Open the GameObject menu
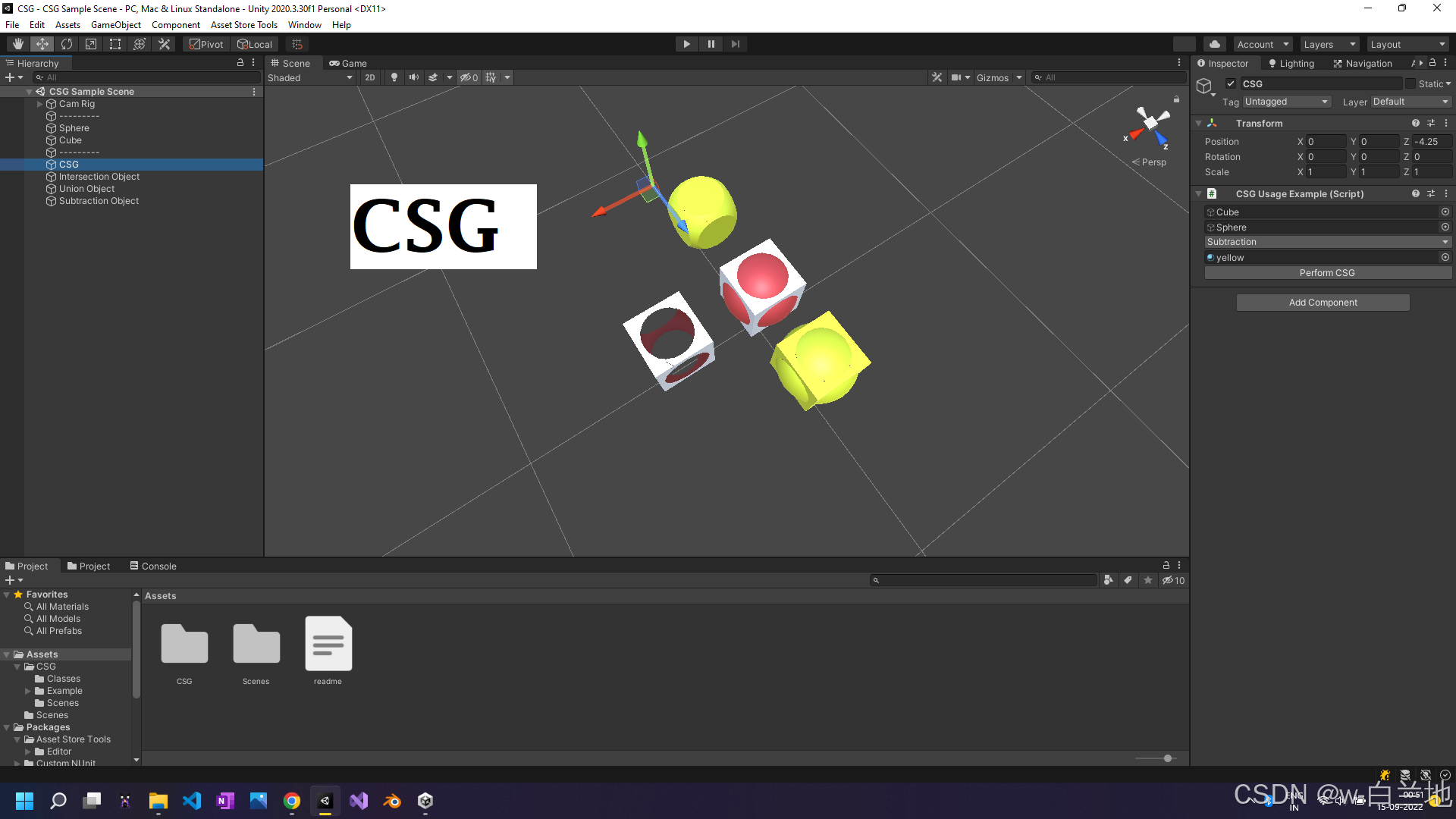Image resolution: width=1456 pixels, height=819 pixels. pyautogui.click(x=115, y=25)
